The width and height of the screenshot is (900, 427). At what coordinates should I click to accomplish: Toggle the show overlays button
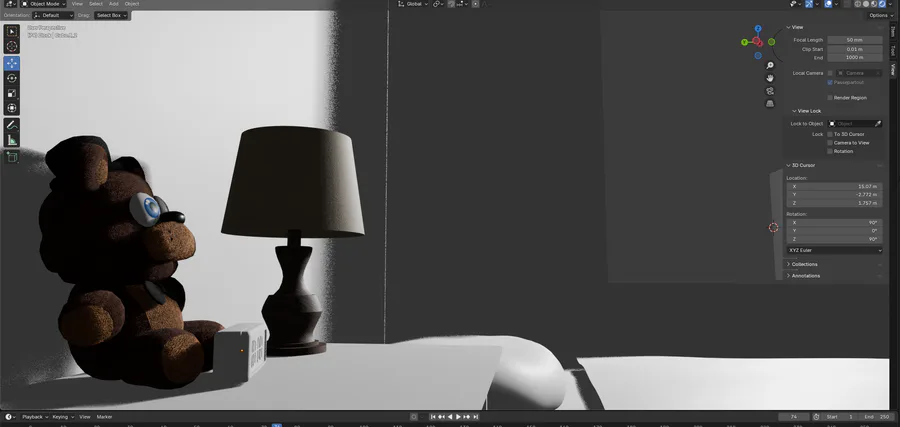828,3
